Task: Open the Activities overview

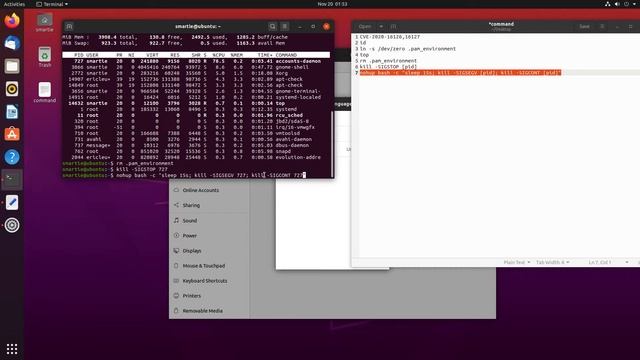Action: pyautogui.click(x=14, y=4)
